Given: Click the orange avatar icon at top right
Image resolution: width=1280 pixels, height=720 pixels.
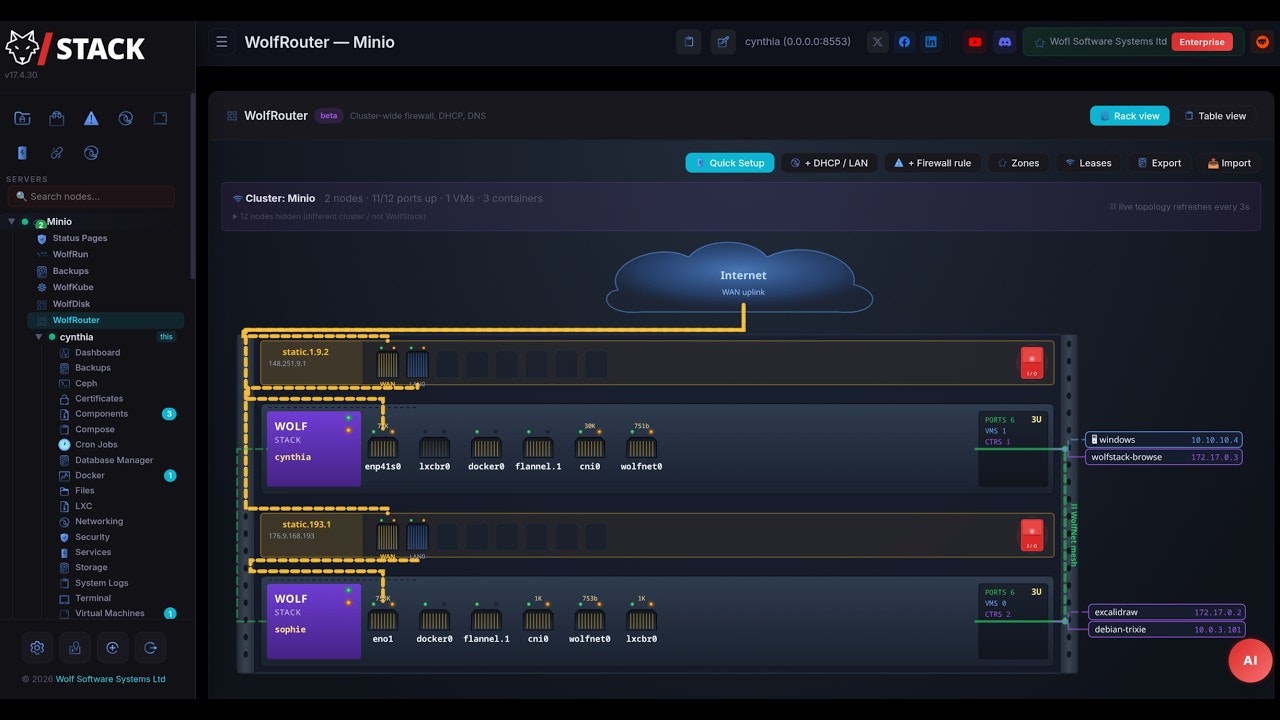Looking at the screenshot, I should click(1262, 42).
